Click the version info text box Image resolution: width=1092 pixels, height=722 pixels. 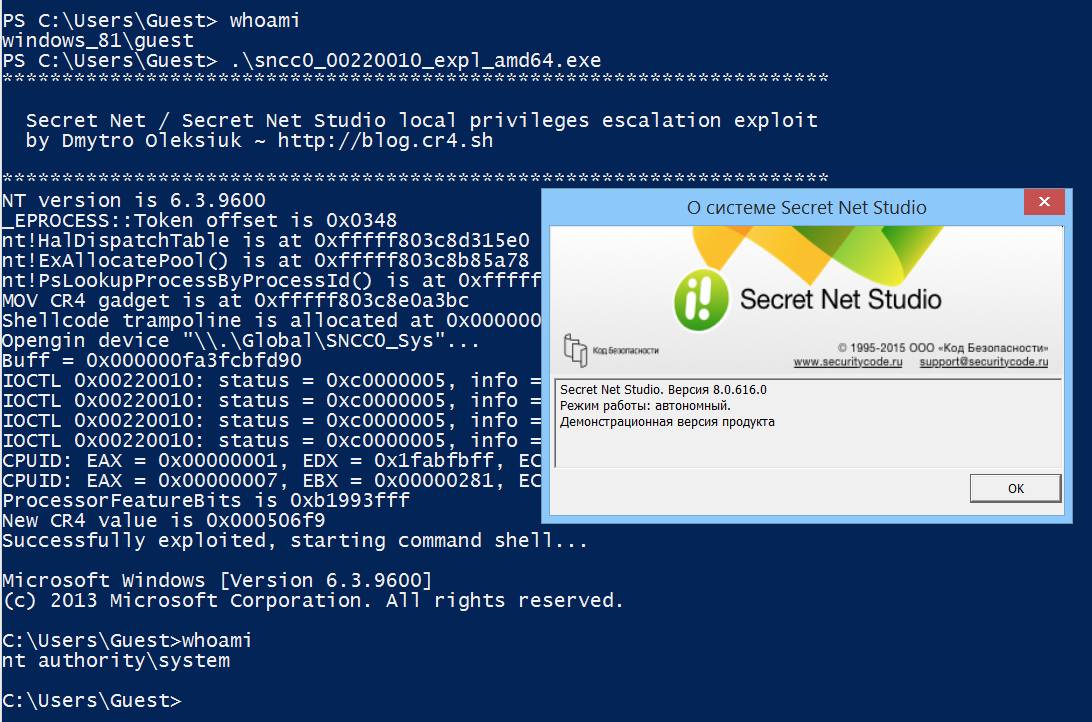tap(808, 423)
